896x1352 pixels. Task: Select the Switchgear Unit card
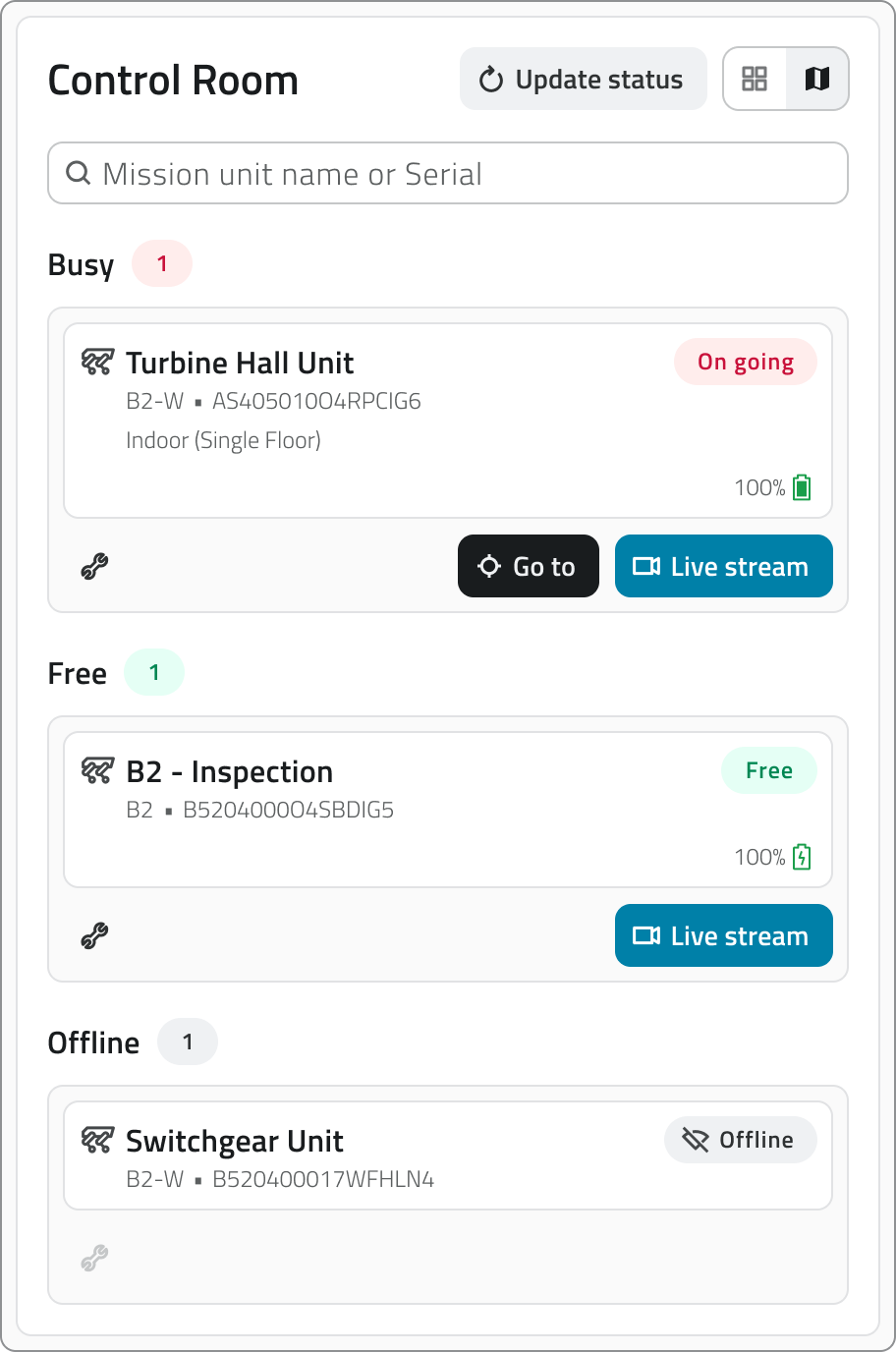click(x=448, y=1155)
